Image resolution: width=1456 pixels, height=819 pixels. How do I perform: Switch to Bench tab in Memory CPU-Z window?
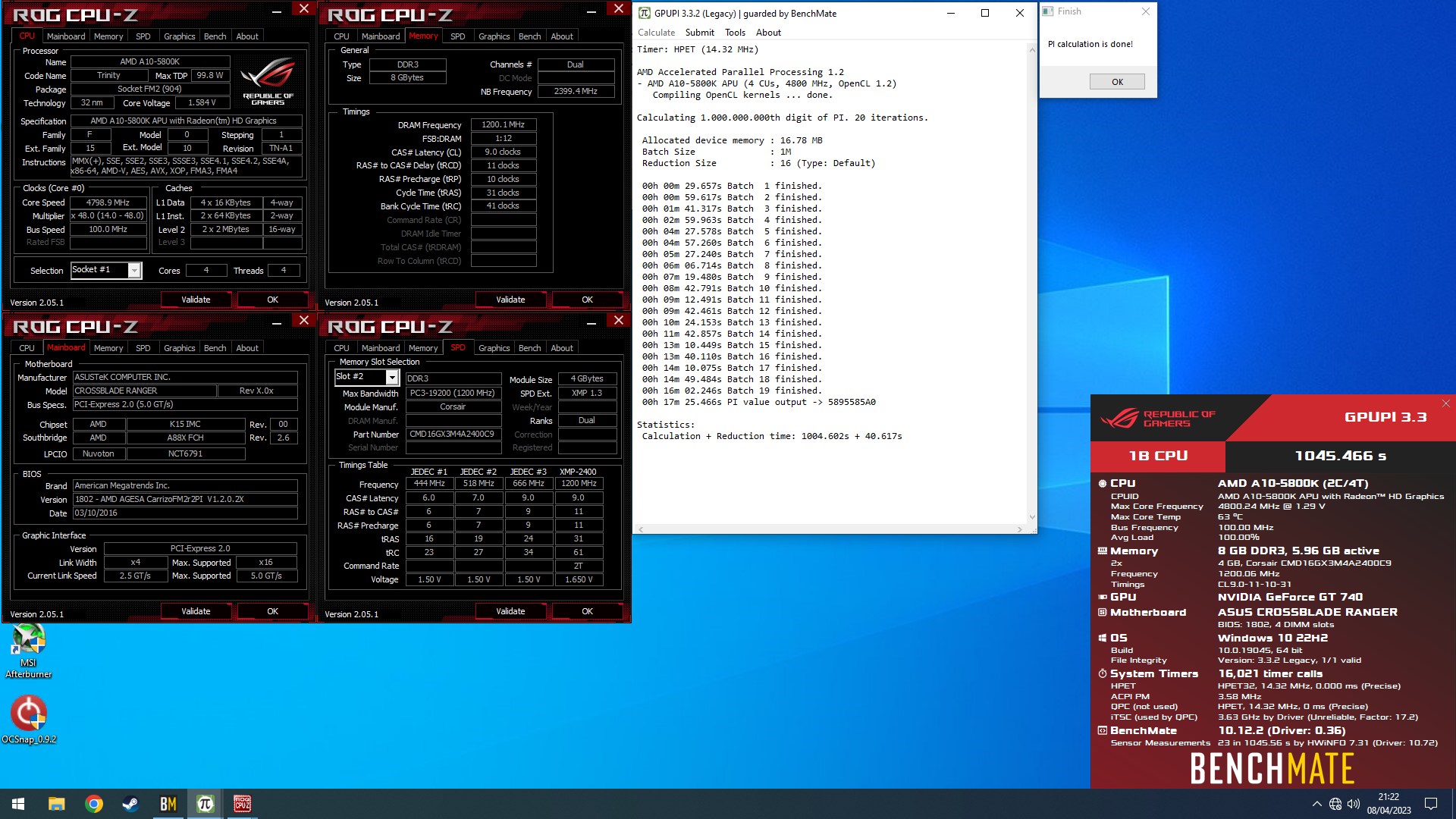[529, 36]
